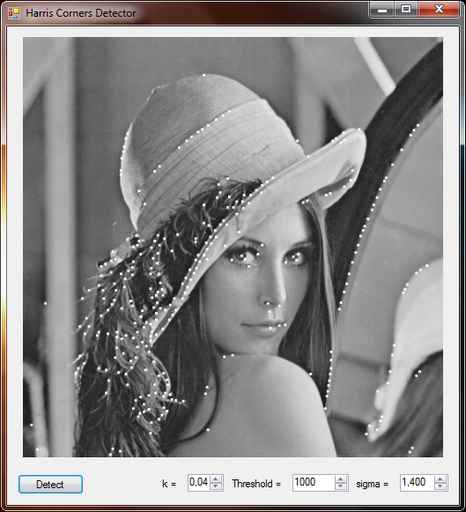
Task: Click the "sigma =" label
Action: (x=372, y=484)
